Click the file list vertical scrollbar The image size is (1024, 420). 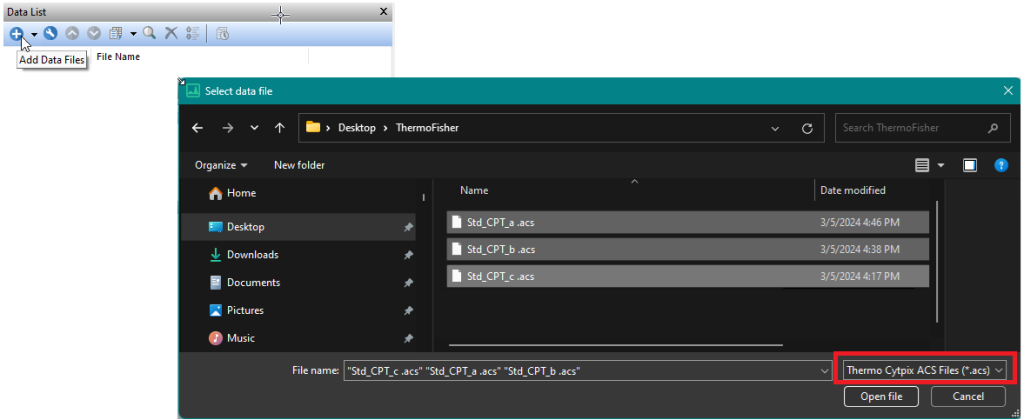pyautogui.click(x=937, y=260)
